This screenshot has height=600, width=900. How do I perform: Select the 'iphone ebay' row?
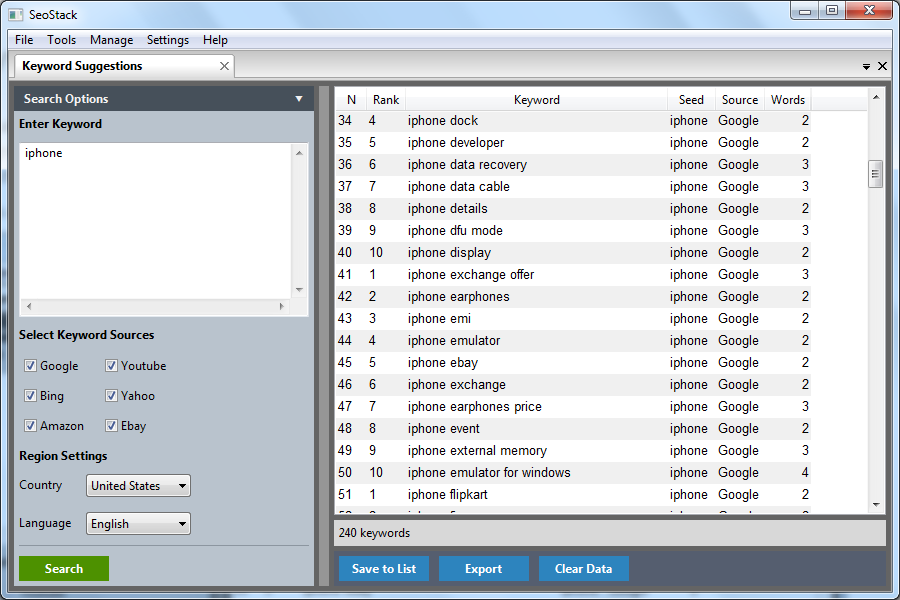click(x=573, y=363)
